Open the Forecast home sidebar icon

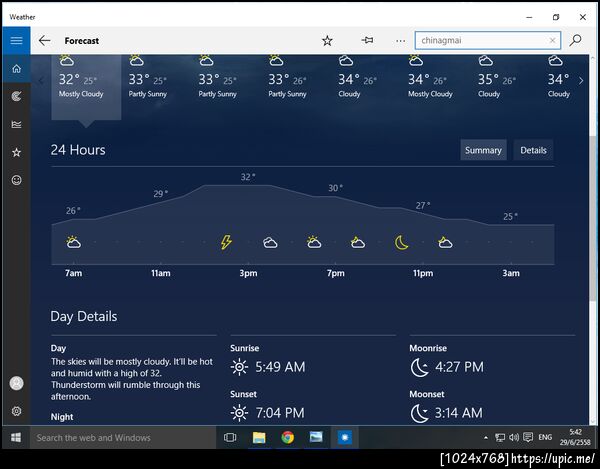[x=16, y=69]
